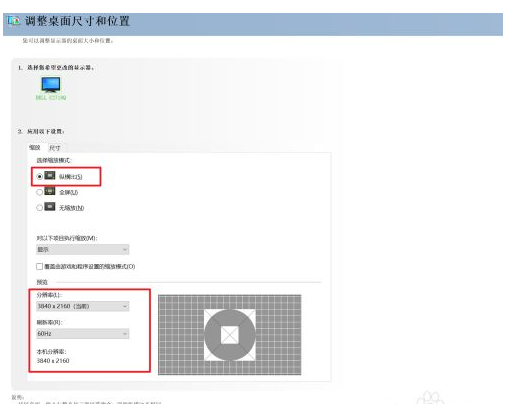Screen dimensions: 524x404
Task: Select the DELL monitor icon
Action: 51,85
